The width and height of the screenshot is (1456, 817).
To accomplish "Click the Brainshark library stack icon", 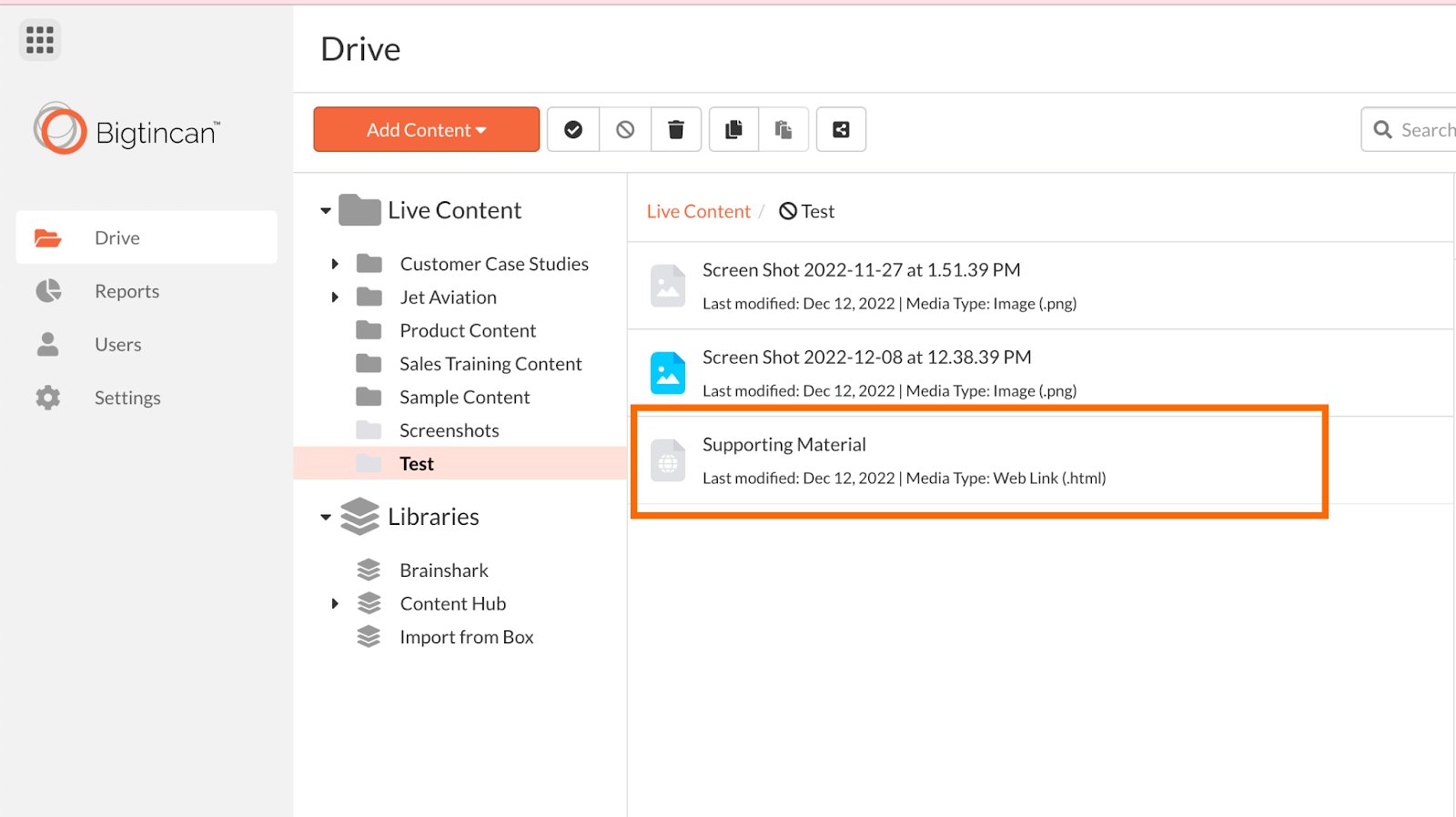I will point(369,570).
